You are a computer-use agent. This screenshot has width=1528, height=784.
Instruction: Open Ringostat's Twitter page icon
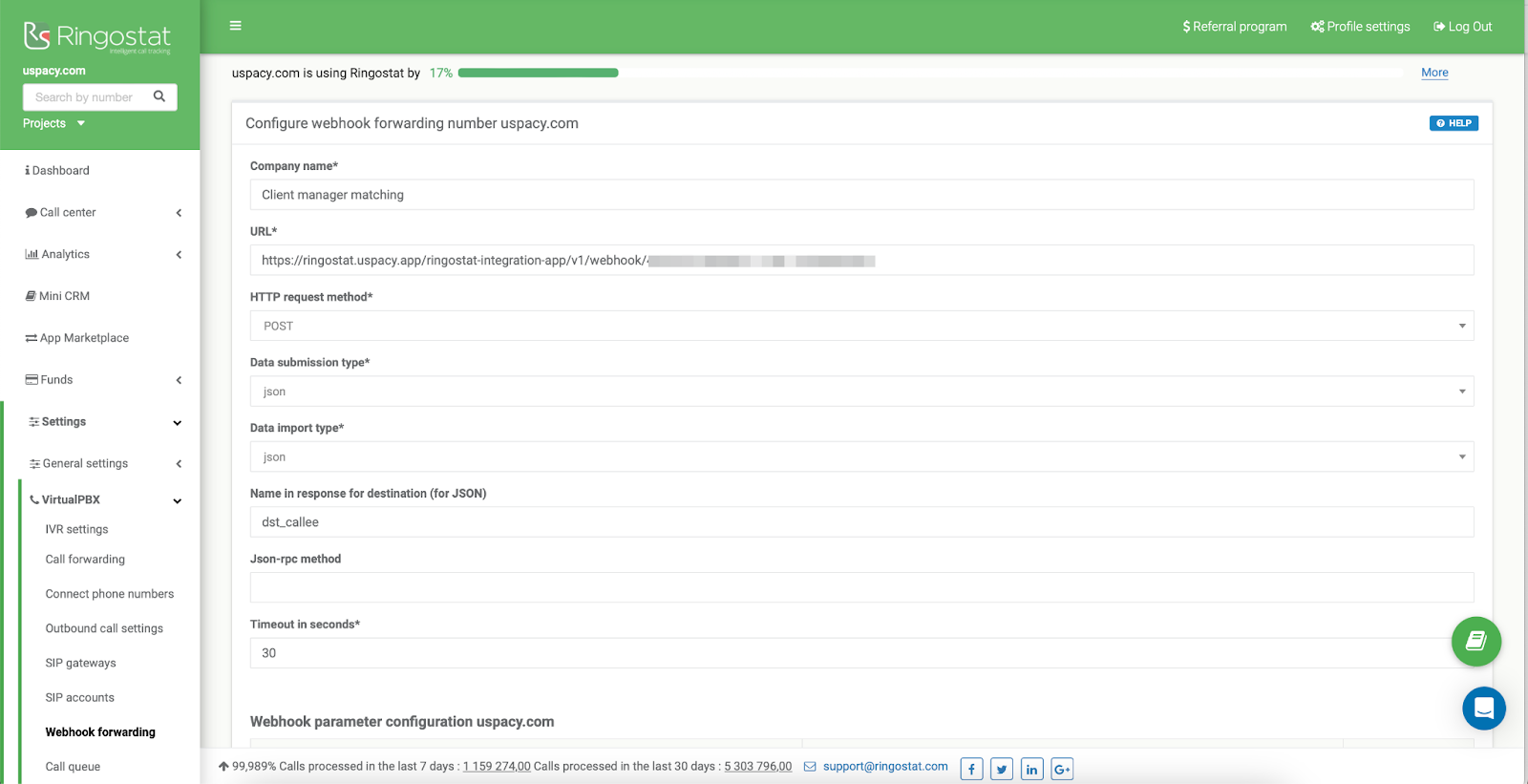[1002, 769]
